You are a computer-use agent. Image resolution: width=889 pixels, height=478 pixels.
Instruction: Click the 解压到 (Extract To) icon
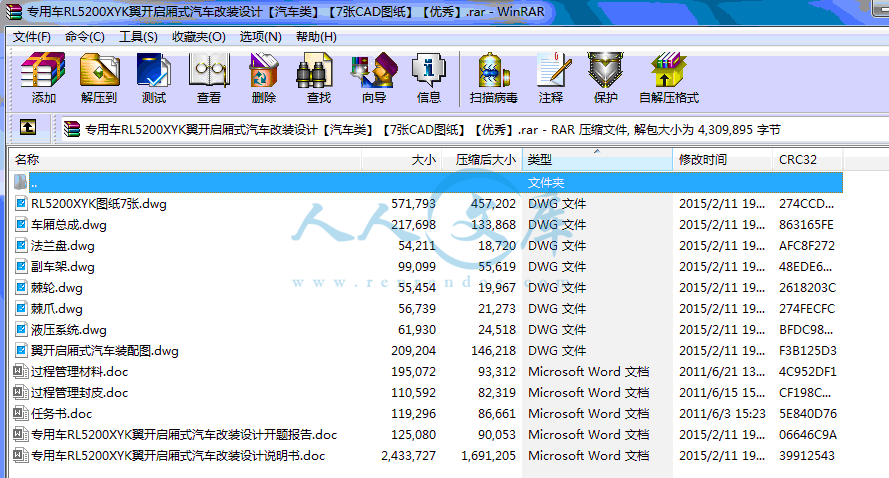pyautogui.click(x=99, y=70)
